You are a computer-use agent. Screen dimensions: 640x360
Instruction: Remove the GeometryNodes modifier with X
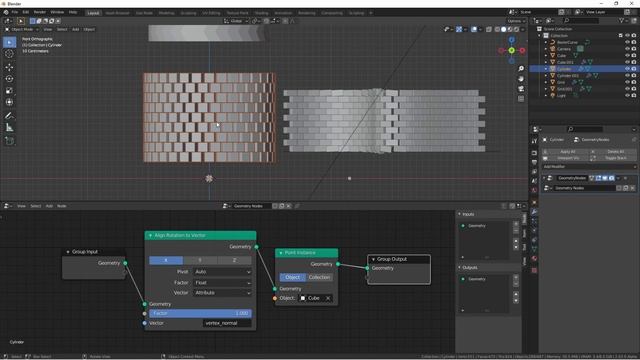point(625,178)
